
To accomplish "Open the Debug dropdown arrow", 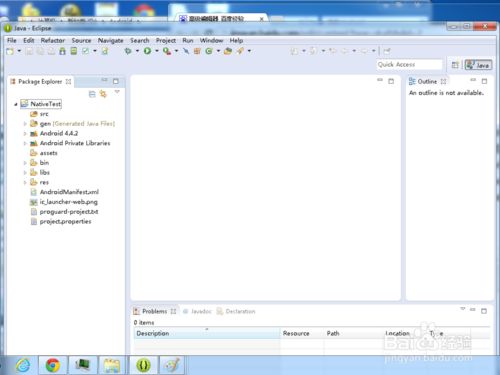I will (x=137, y=51).
